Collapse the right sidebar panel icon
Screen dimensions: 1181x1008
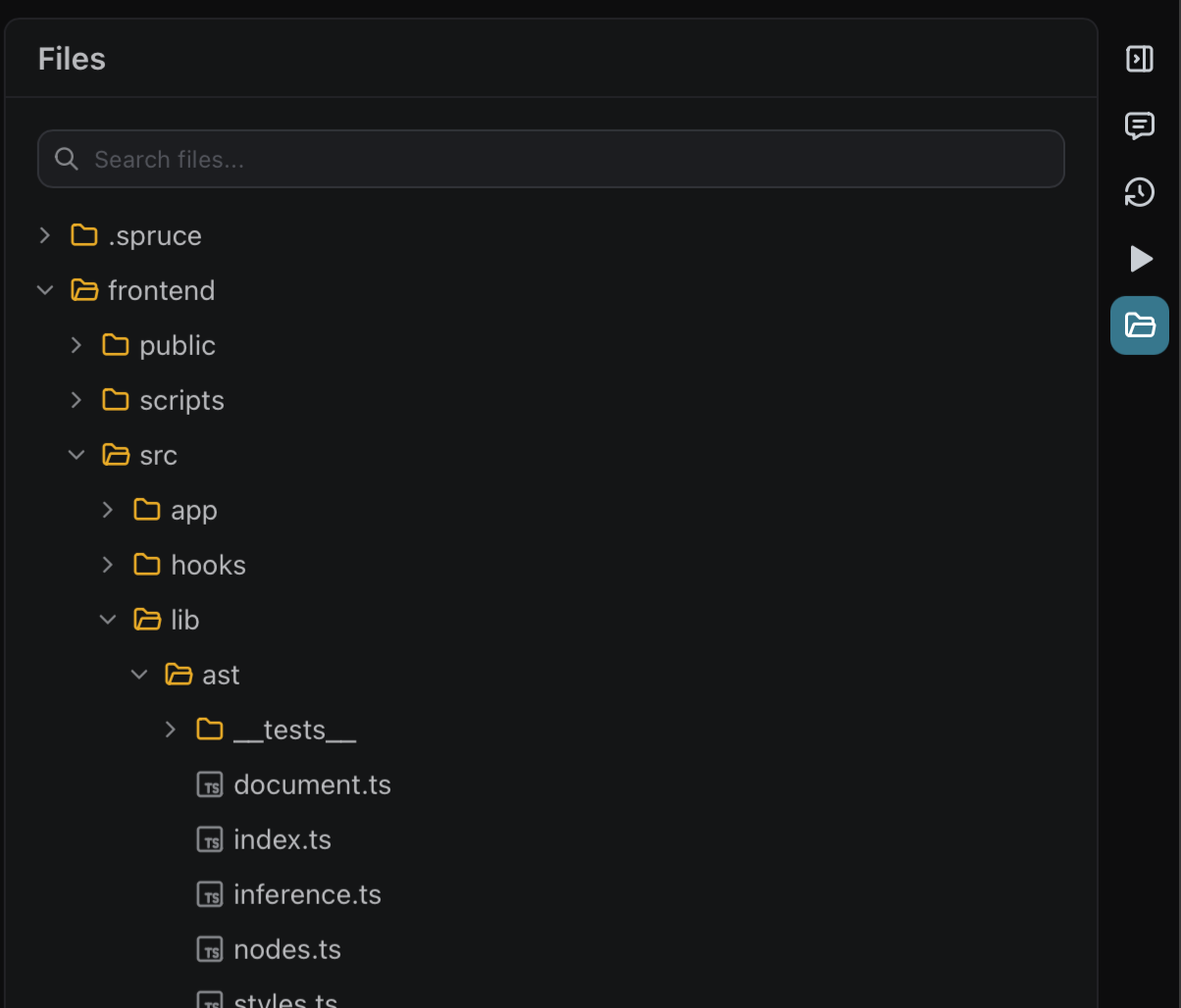click(x=1139, y=59)
